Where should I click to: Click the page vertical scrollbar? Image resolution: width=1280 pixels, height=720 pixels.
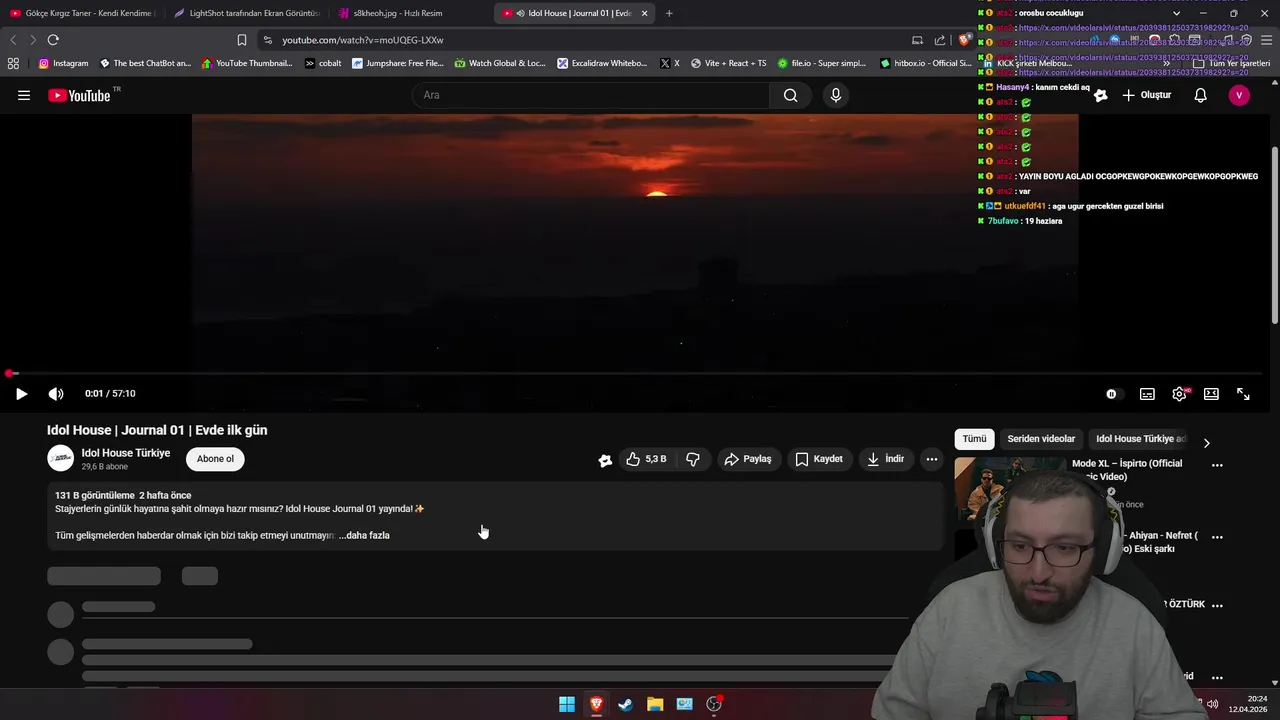[1274, 235]
